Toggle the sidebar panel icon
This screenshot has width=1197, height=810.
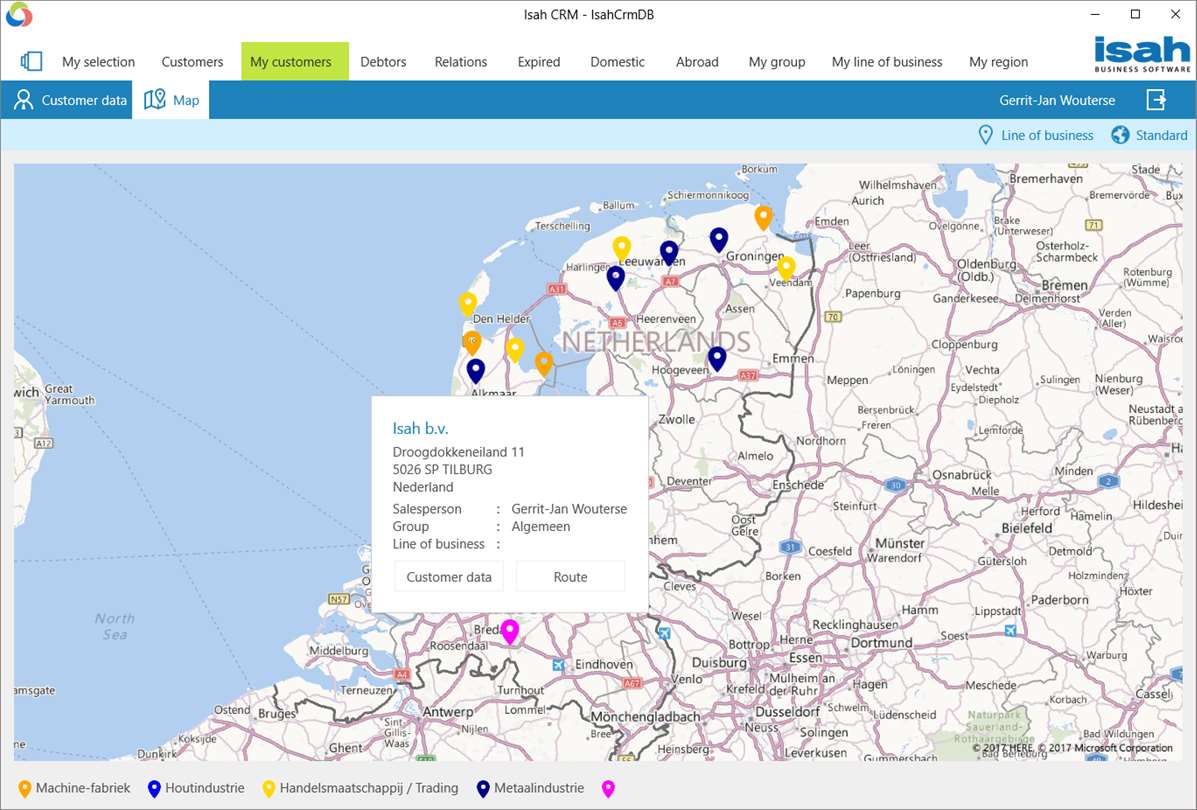(31, 62)
